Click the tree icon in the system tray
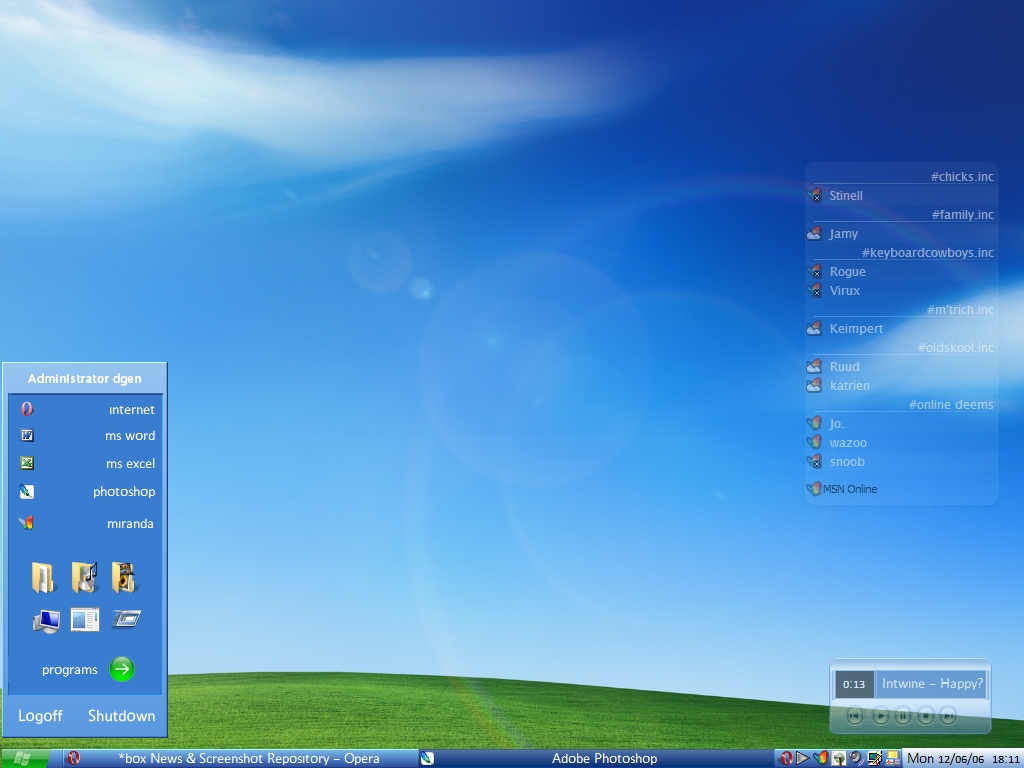Viewport: 1024px width, 768px height. click(839, 758)
